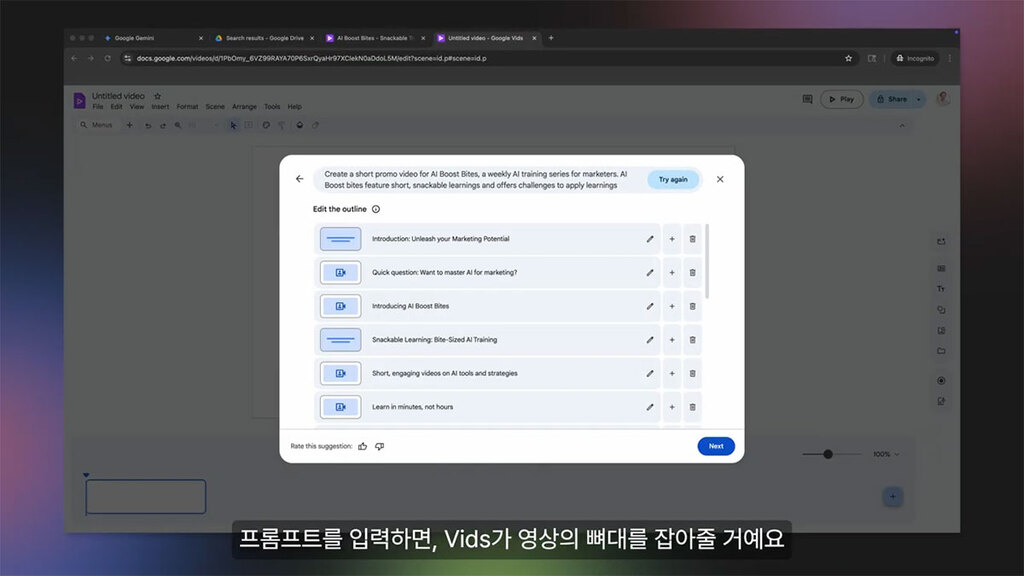The image size is (1024, 576).
Task: Collapse the toolbar with the chevron
Action: pyautogui.click(x=903, y=125)
